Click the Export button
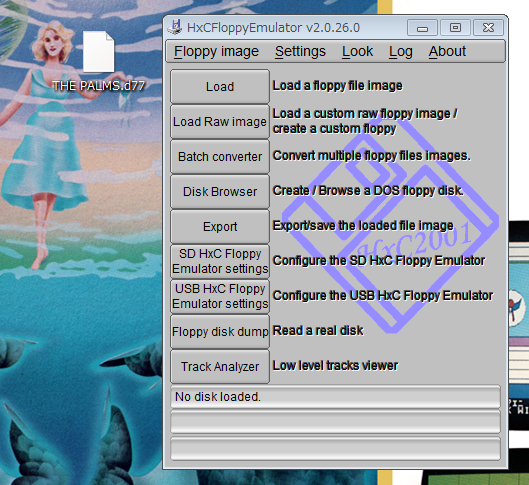This screenshot has height=485, width=529. point(220,227)
